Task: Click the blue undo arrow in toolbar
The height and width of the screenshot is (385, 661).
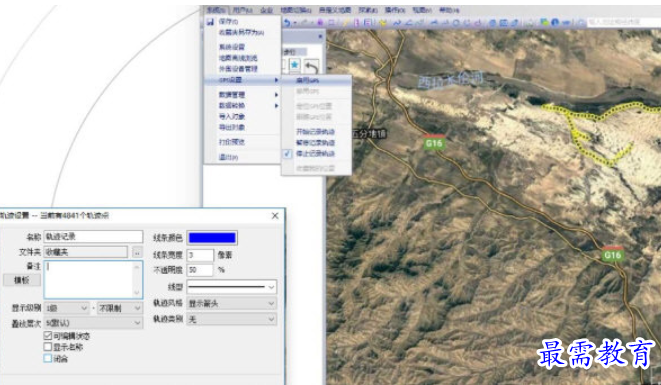Action: [x=287, y=22]
